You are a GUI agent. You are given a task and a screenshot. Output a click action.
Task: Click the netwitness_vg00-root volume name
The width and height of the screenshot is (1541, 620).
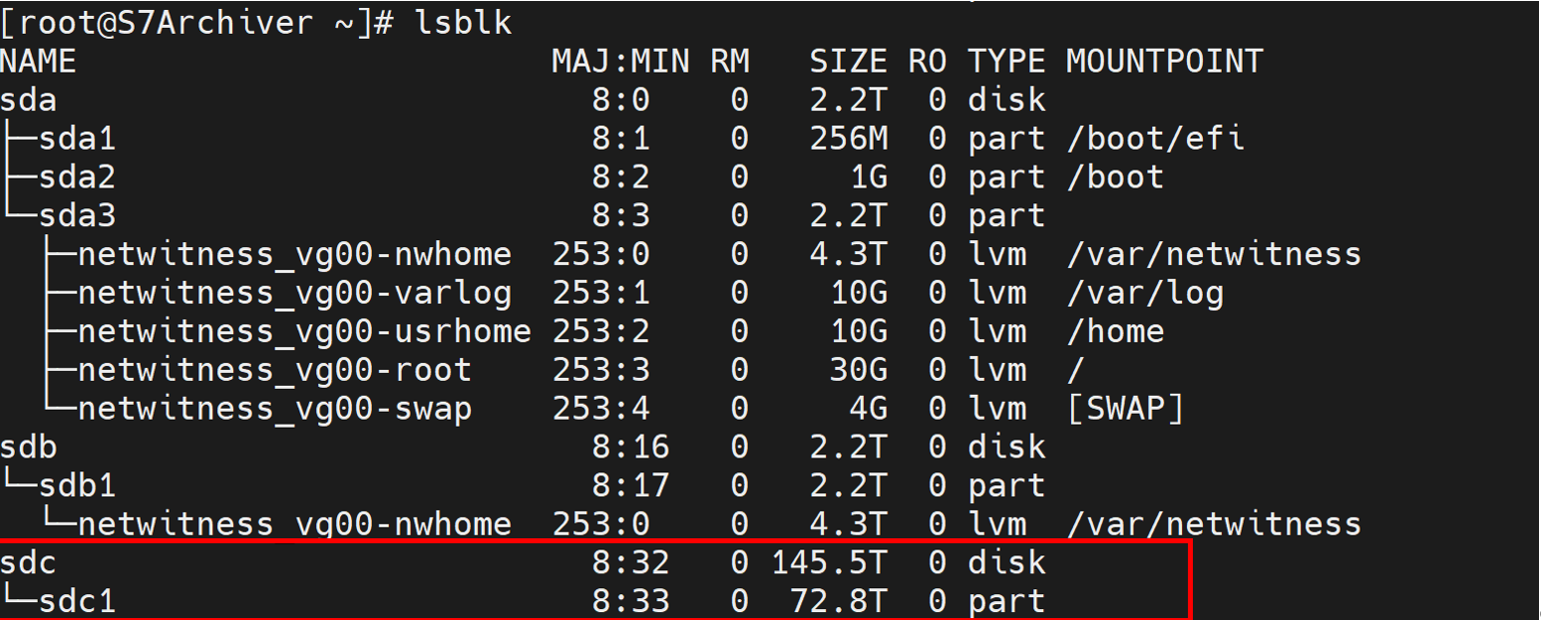coord(274,370)
